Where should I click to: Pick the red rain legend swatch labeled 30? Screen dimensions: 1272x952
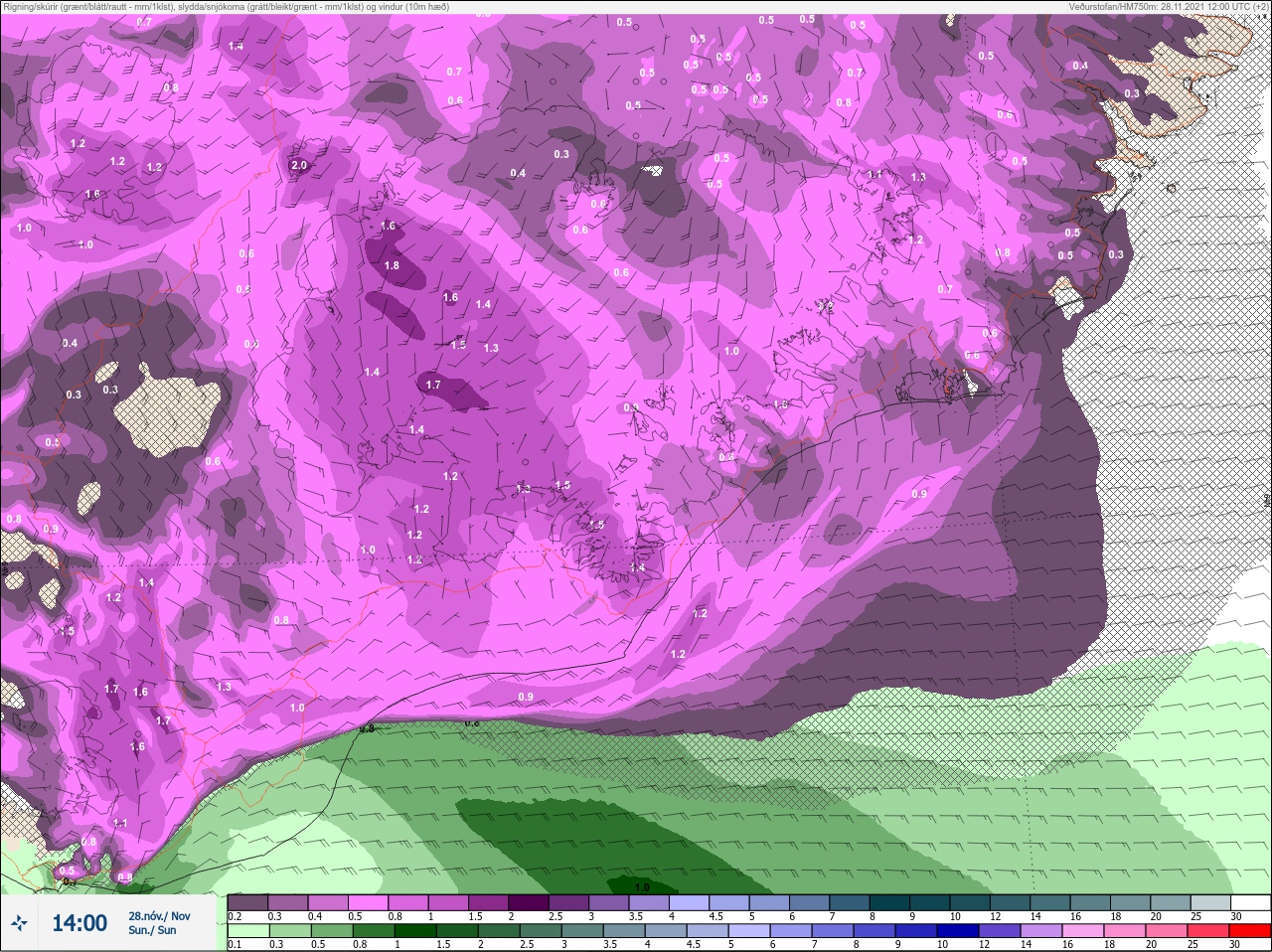pos(1249,931)
